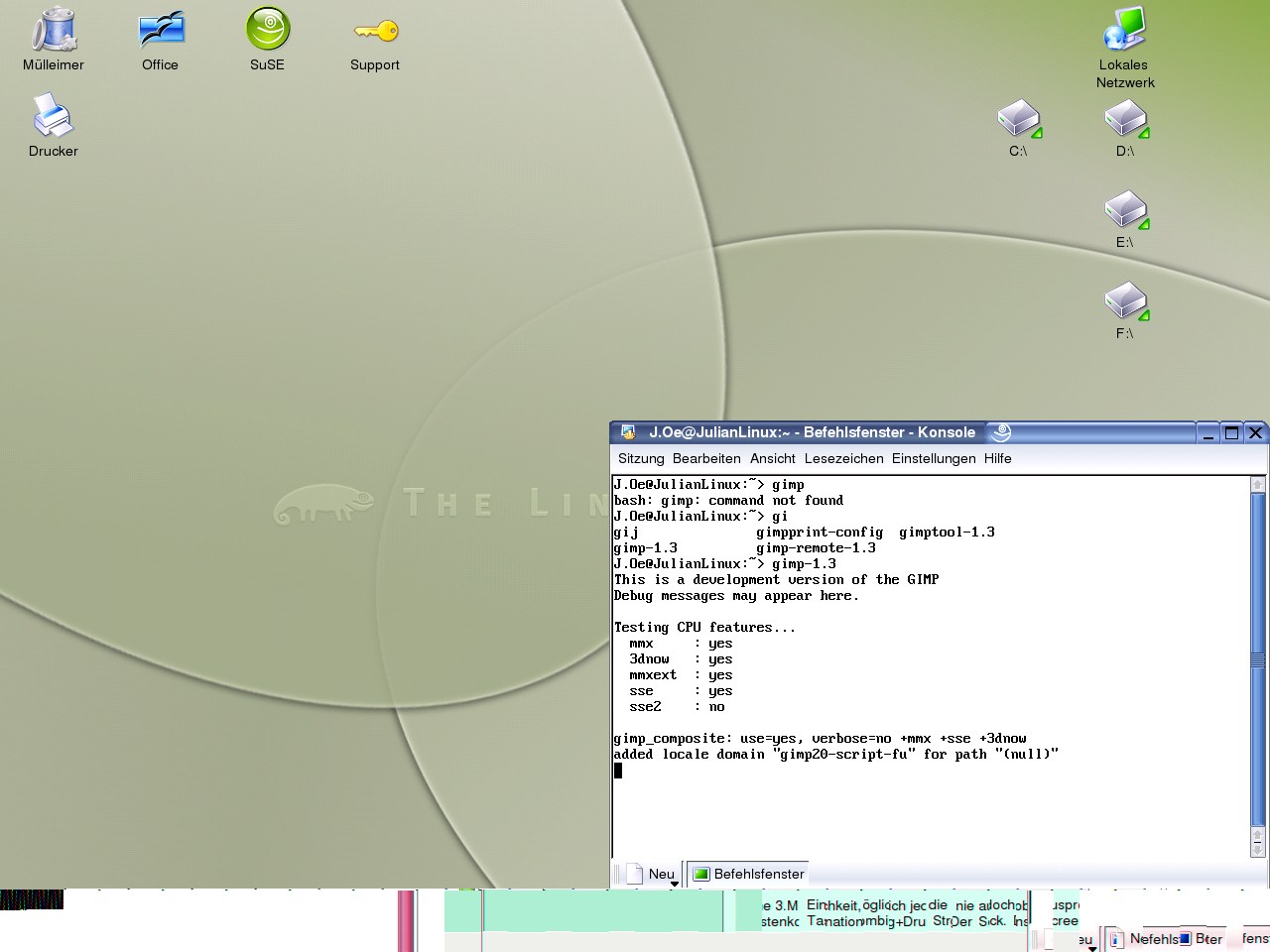Click the 'gimp_composite: use=yes' line

pos(820,739)
